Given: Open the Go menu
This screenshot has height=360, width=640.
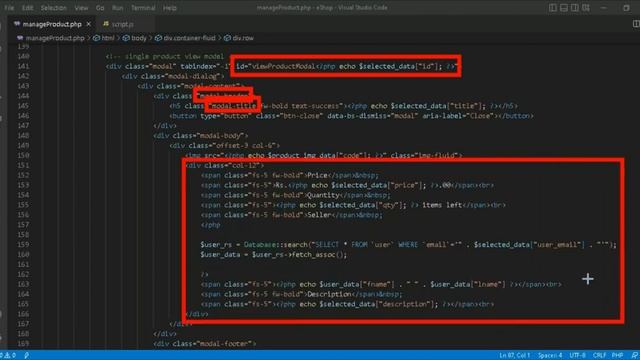Looking at the screenshot, I should click(100, 8).
